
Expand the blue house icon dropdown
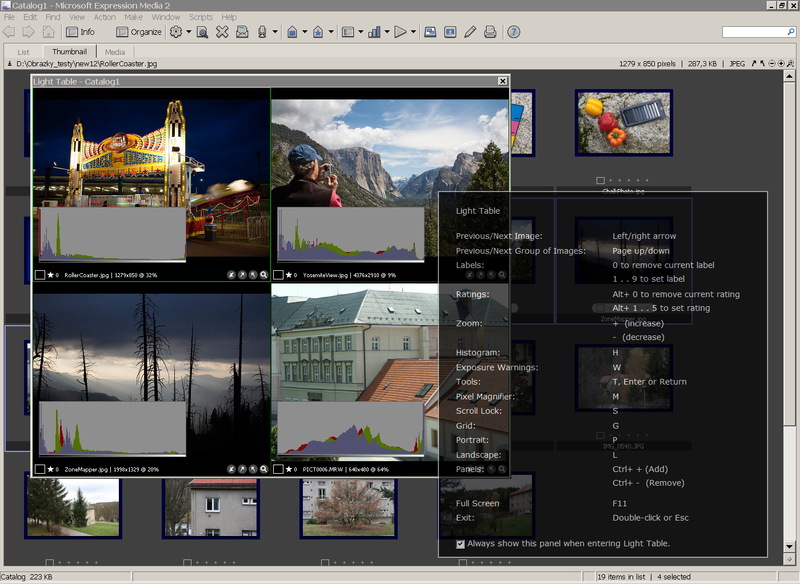tap(305, 32)
